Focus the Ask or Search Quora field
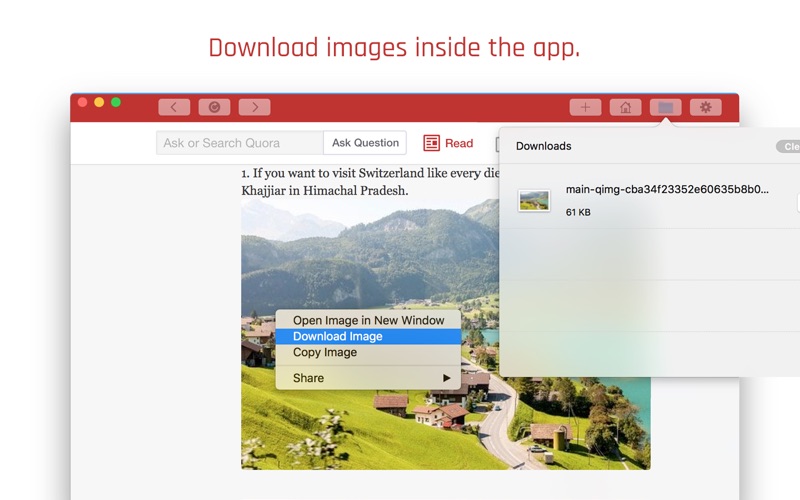800x500 pixels. click(x=240, y=143)
